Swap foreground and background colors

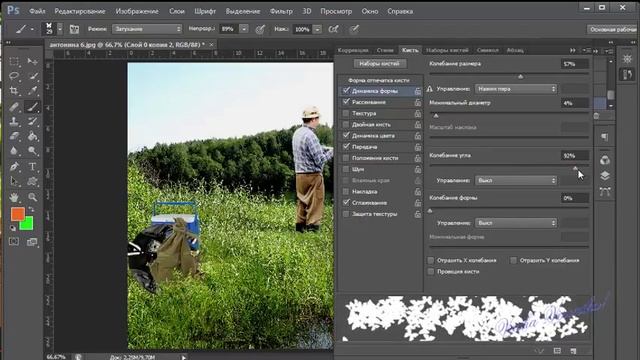click(31, 210)
